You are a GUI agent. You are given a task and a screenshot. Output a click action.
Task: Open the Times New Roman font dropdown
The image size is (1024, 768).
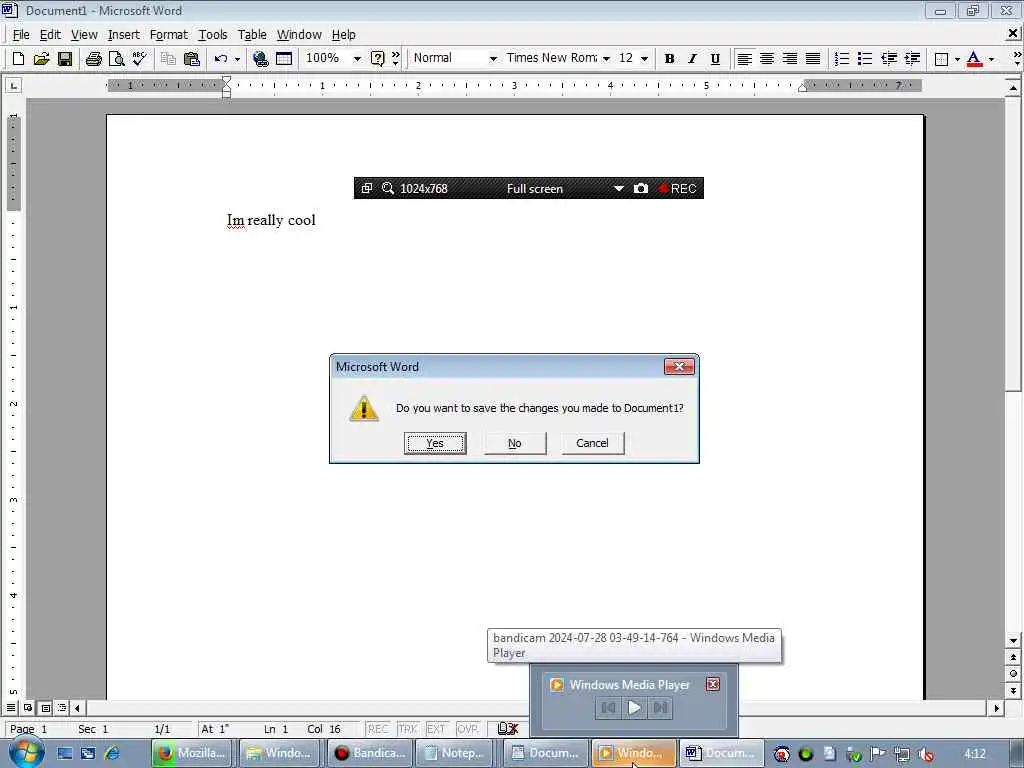pyautogui.click(x=606, y=58)
